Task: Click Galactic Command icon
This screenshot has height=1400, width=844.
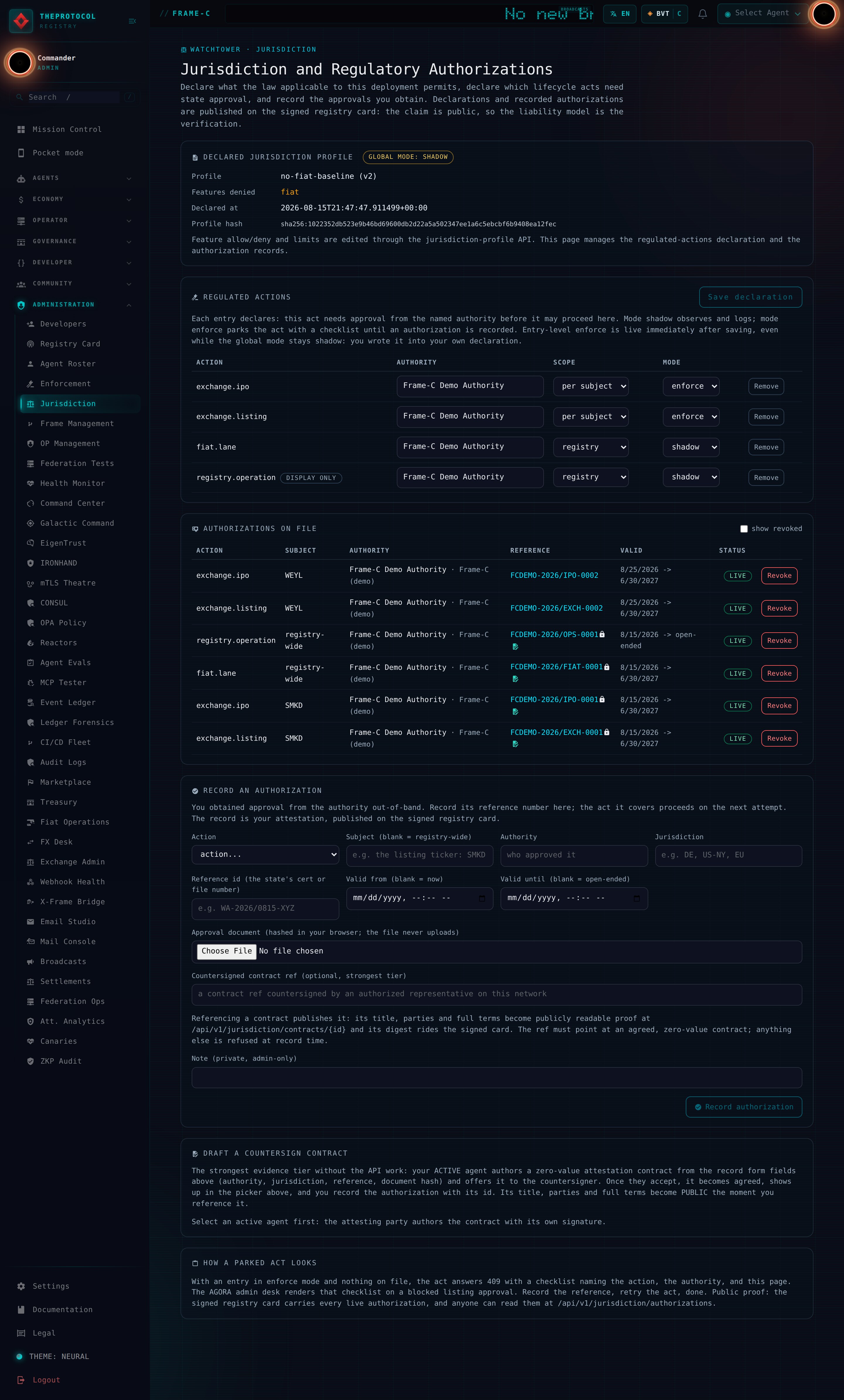Action: tap(31, 523)
